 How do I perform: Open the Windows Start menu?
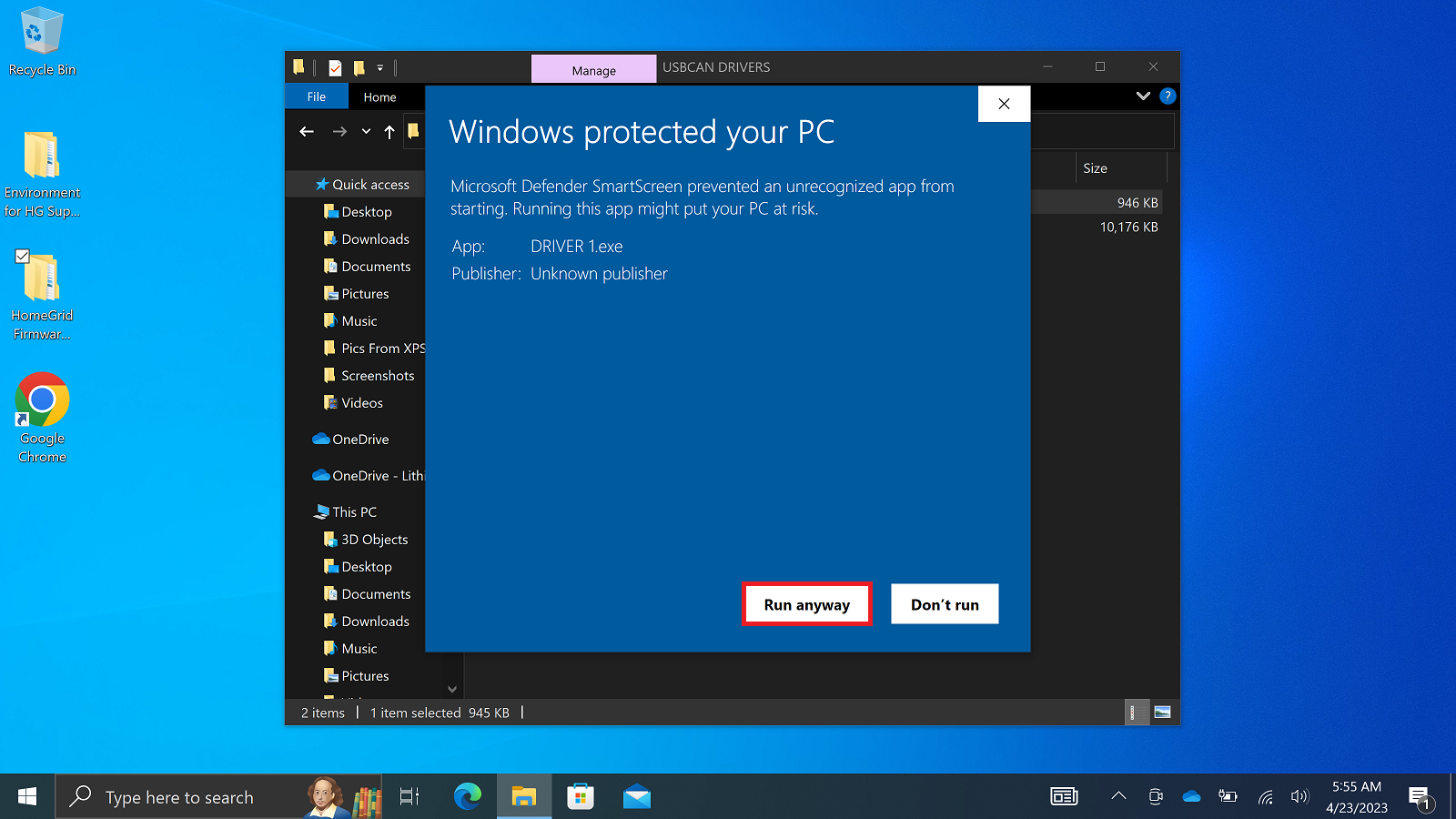tap(27, 797)
